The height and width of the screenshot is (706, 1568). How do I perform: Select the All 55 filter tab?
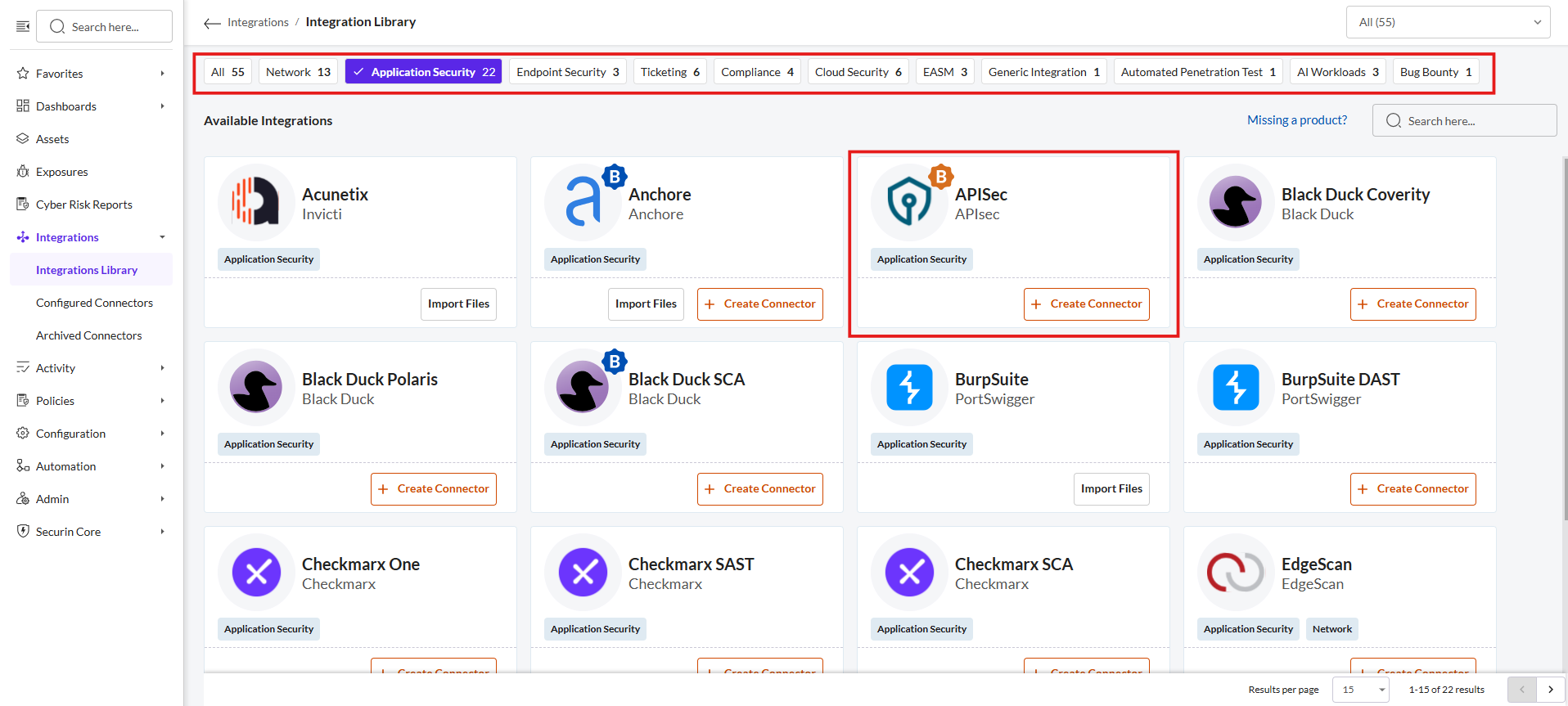pos(228,72)
